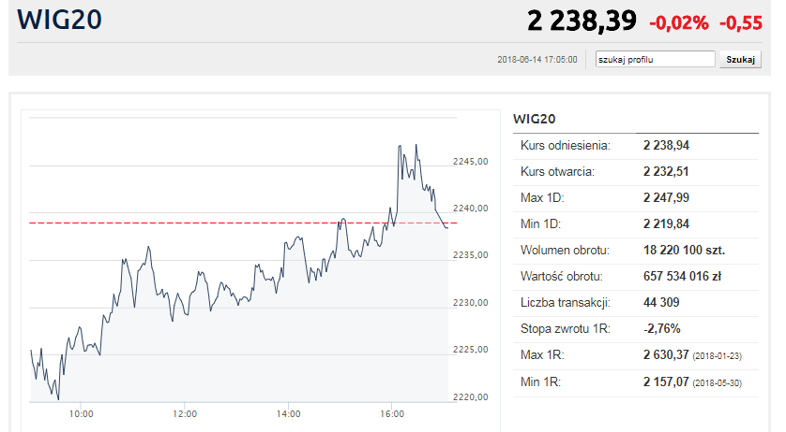Viewport: 786px width, 432px height.
Task: Click the date (2018-05-30) next to Min 1R
Action: click(717, 383)
